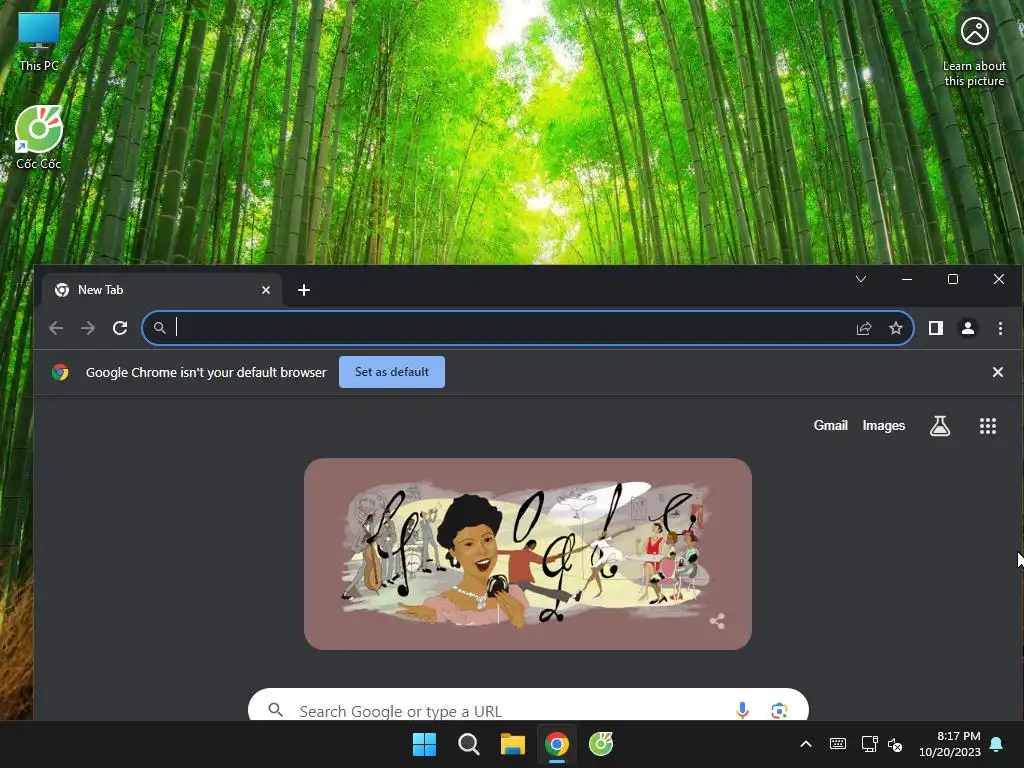The height and width of the screenshot is (768, 1024).
Task: Focus the Chrome address bar
Action: tap(528, 328)
